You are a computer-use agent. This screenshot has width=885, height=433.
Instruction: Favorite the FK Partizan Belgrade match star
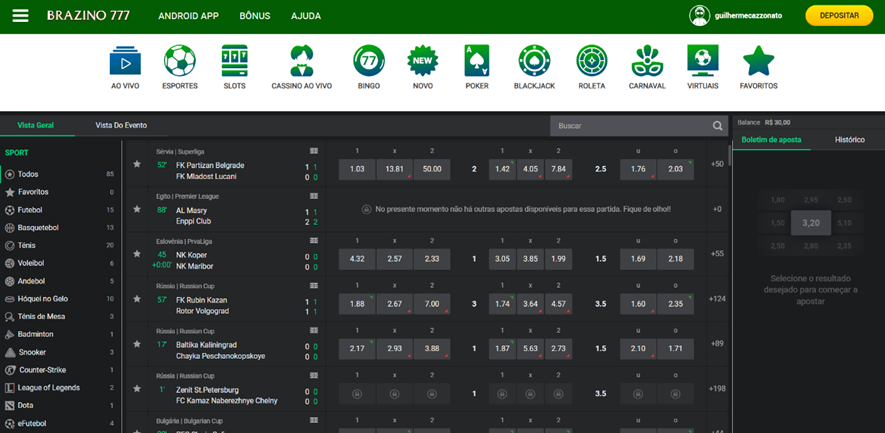click(137, 164)
